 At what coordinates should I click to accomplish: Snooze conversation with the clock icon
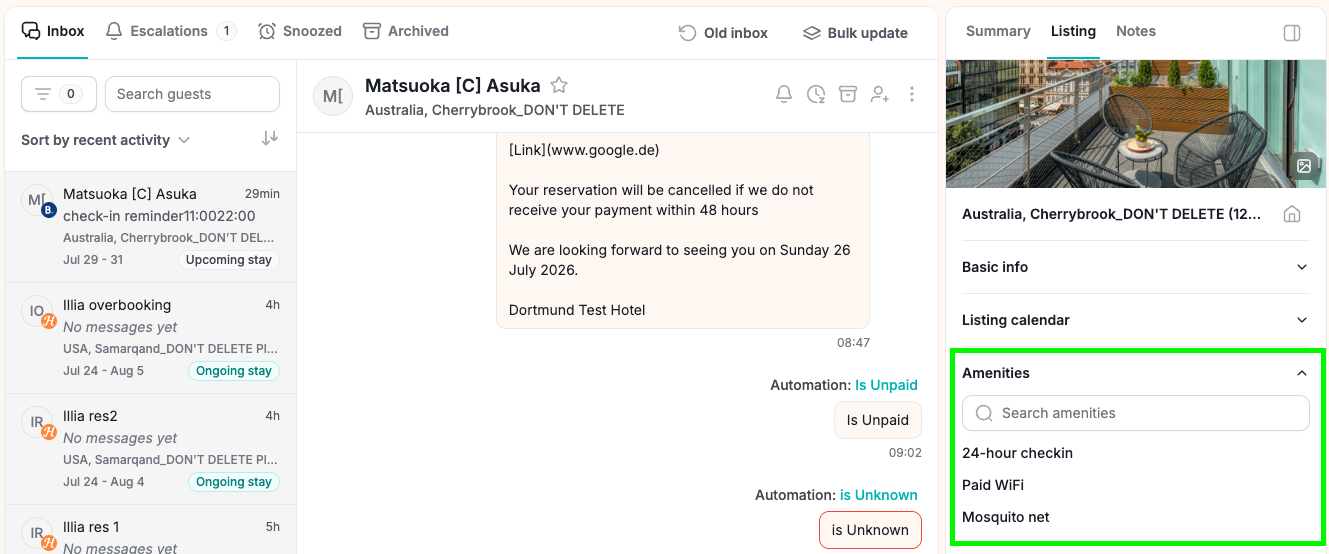click(816, 94)
